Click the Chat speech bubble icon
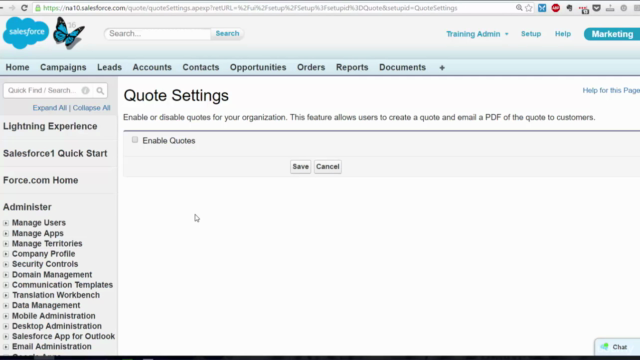This screenshot has width=640, height=360. 604,347
